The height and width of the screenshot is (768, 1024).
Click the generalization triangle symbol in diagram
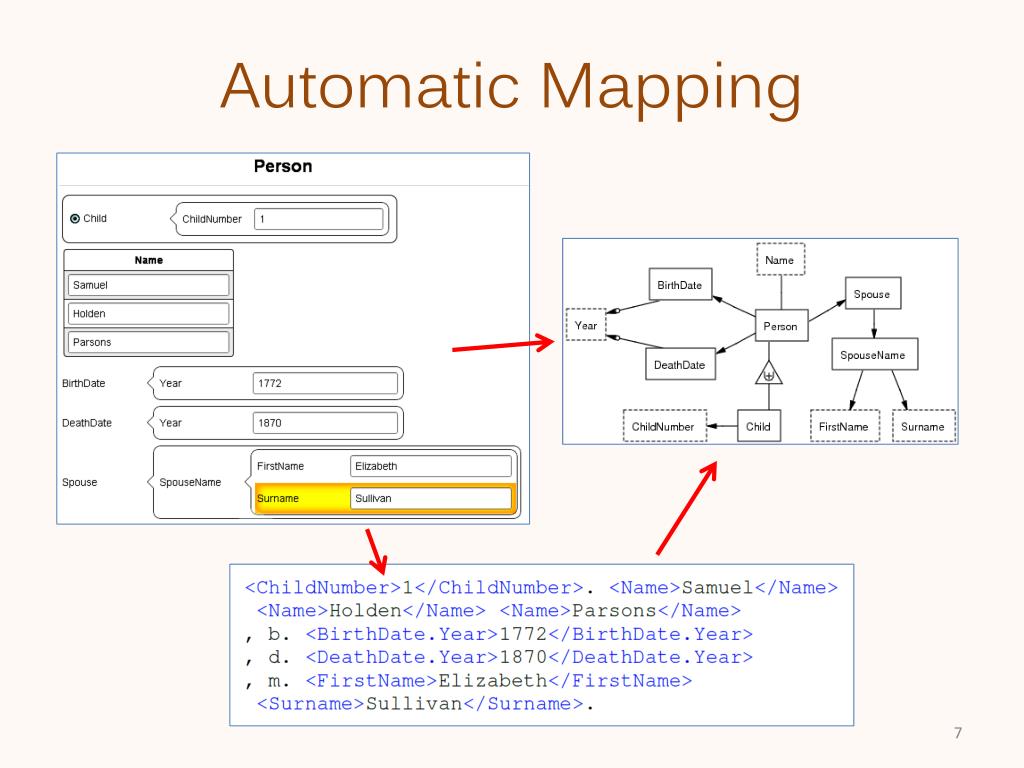tap(769, 374)
